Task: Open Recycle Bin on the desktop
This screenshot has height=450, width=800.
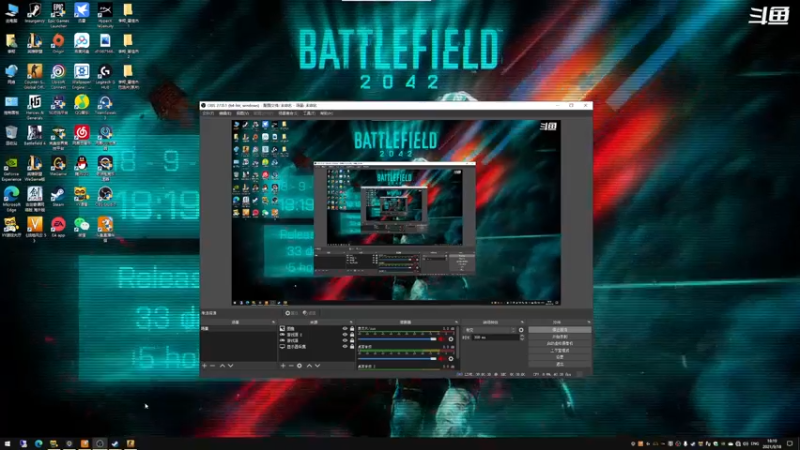Action: tap(11, 136)
